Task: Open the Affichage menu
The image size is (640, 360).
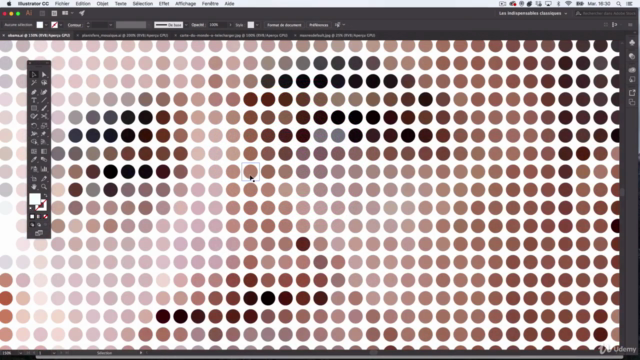Action: [185, 4]
